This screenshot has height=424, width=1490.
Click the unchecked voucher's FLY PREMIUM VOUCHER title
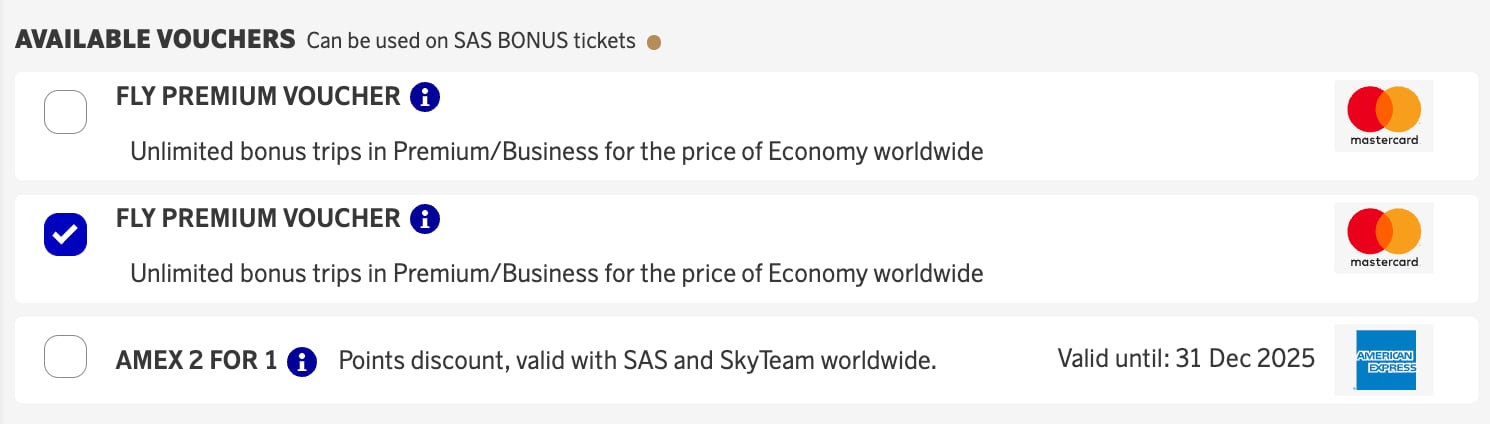258,97
